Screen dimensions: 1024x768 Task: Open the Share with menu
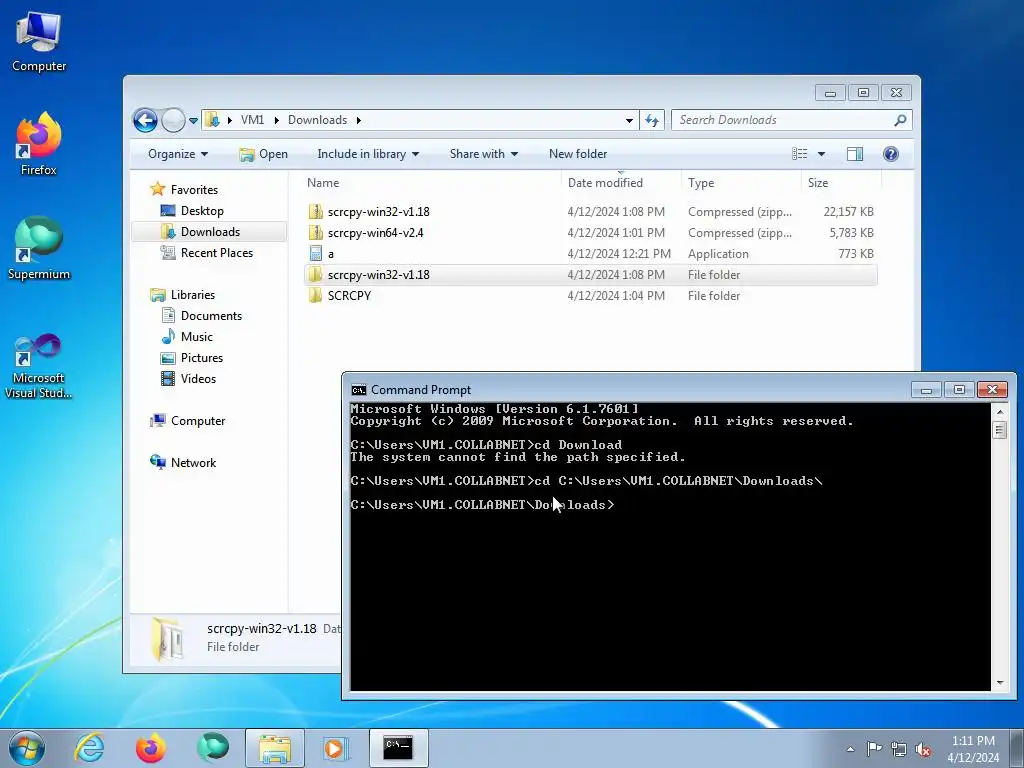tap(483, 154)
